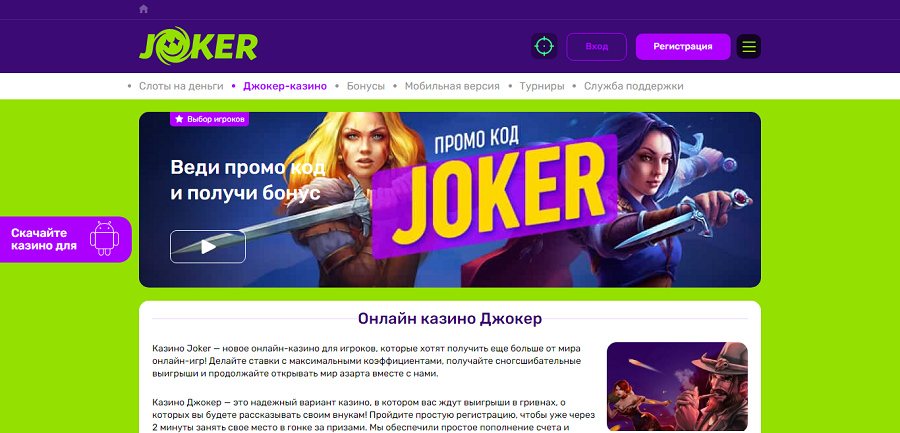Open the Турниры page

(x=542, y=86)
